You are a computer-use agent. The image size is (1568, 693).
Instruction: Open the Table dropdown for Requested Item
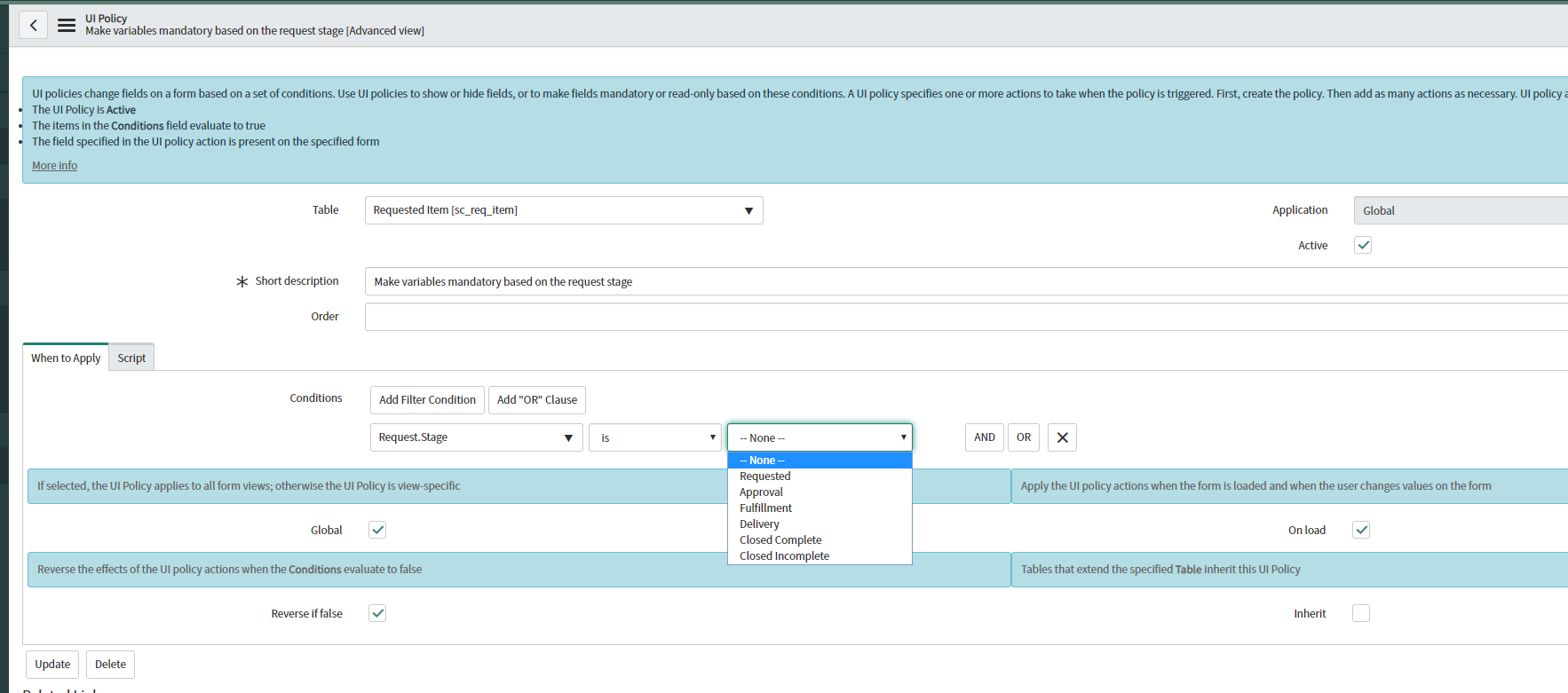click(x=564, y=210)
